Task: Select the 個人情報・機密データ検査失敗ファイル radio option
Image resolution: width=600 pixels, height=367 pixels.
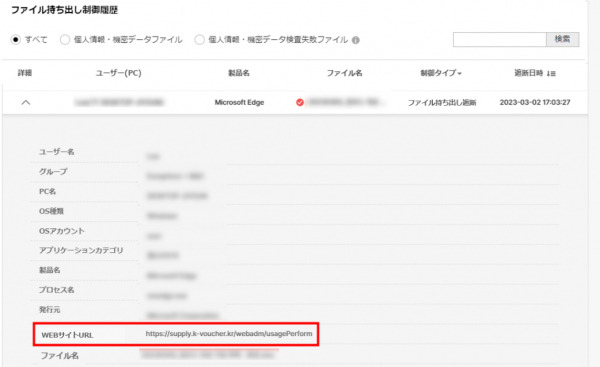Action: click(199, 39)
